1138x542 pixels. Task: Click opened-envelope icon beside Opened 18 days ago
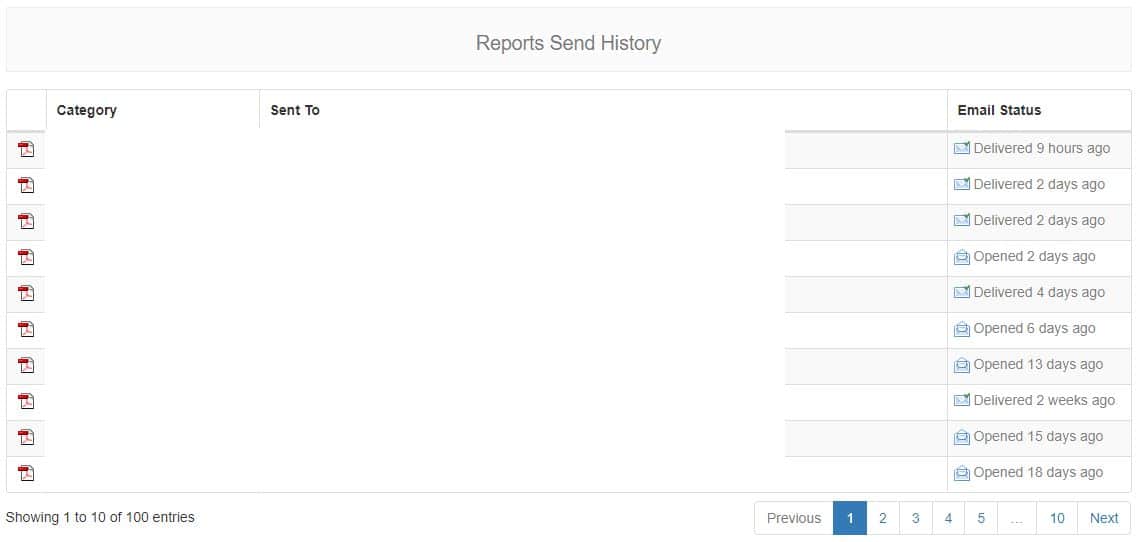coord(962,473)
